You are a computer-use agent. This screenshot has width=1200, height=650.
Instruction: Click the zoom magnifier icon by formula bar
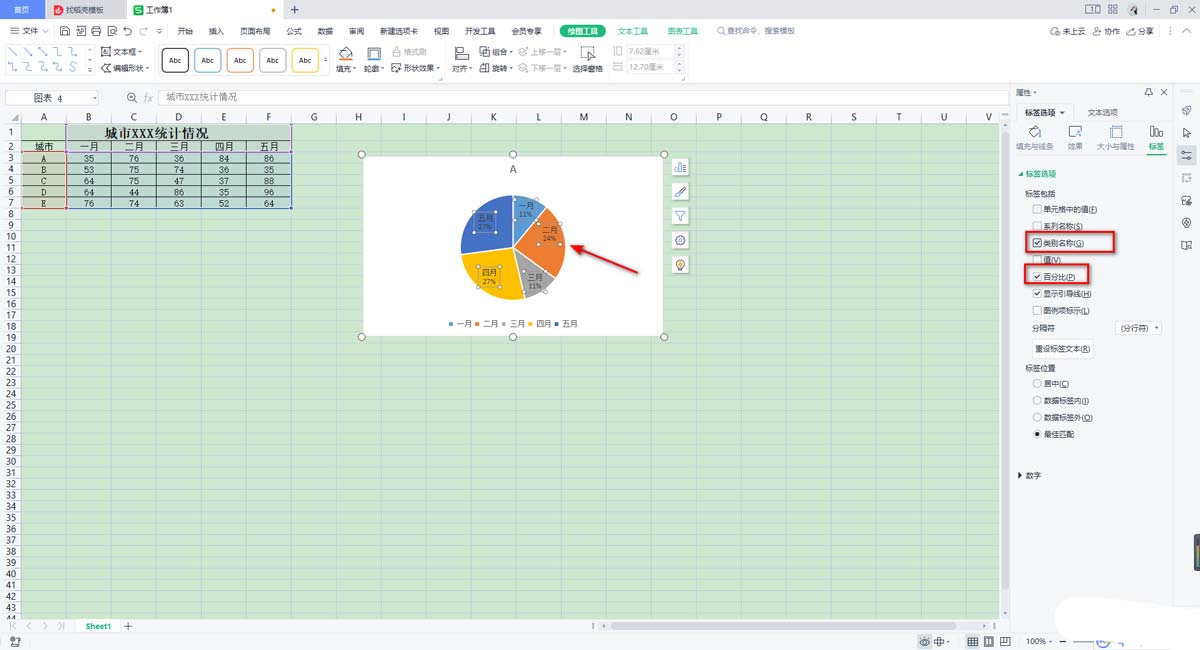pos(131,97)
